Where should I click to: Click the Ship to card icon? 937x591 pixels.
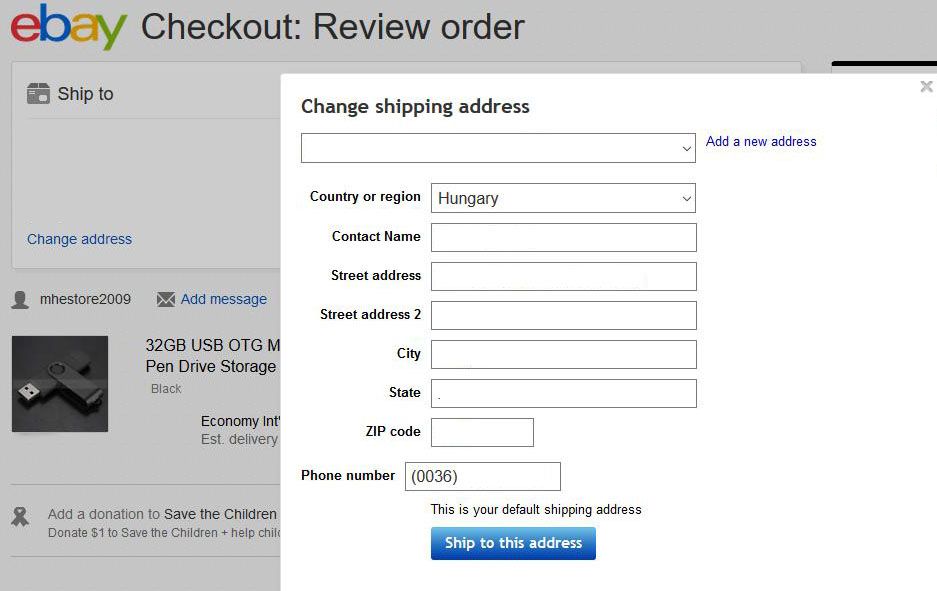[38, 94]
